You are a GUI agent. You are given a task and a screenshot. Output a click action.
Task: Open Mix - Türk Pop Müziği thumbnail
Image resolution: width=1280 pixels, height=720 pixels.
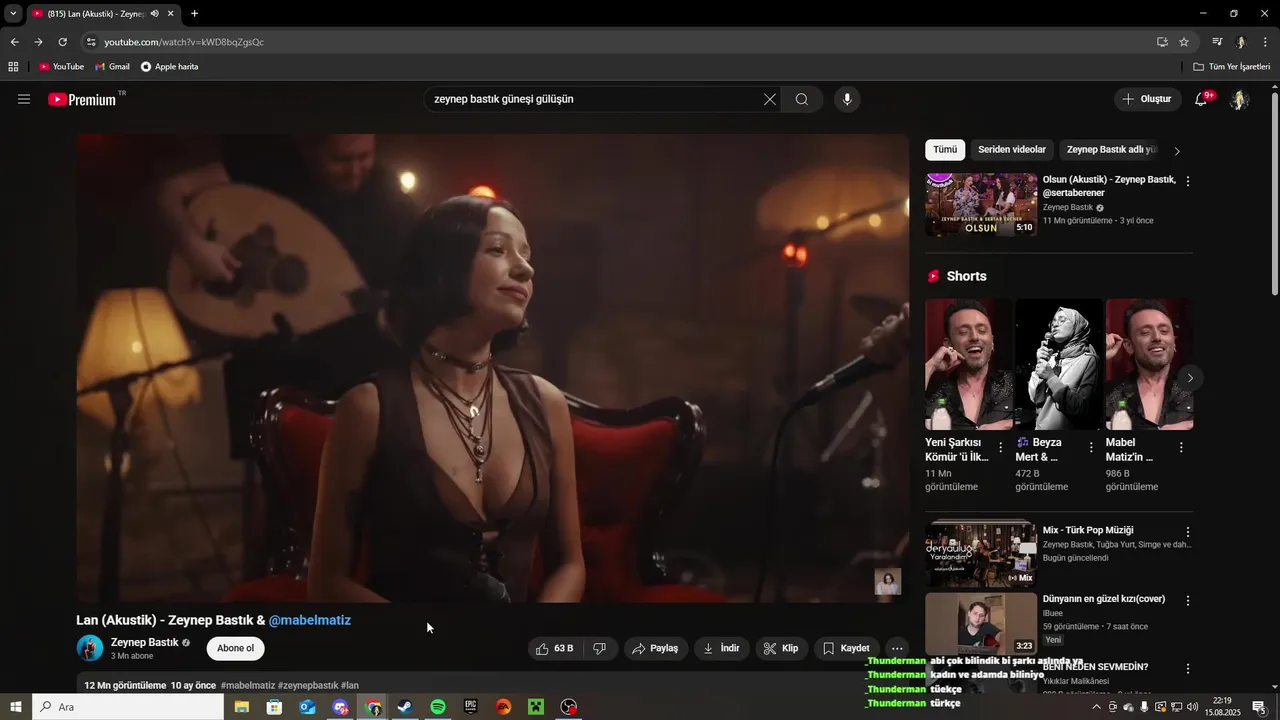[x=981, y=554]
